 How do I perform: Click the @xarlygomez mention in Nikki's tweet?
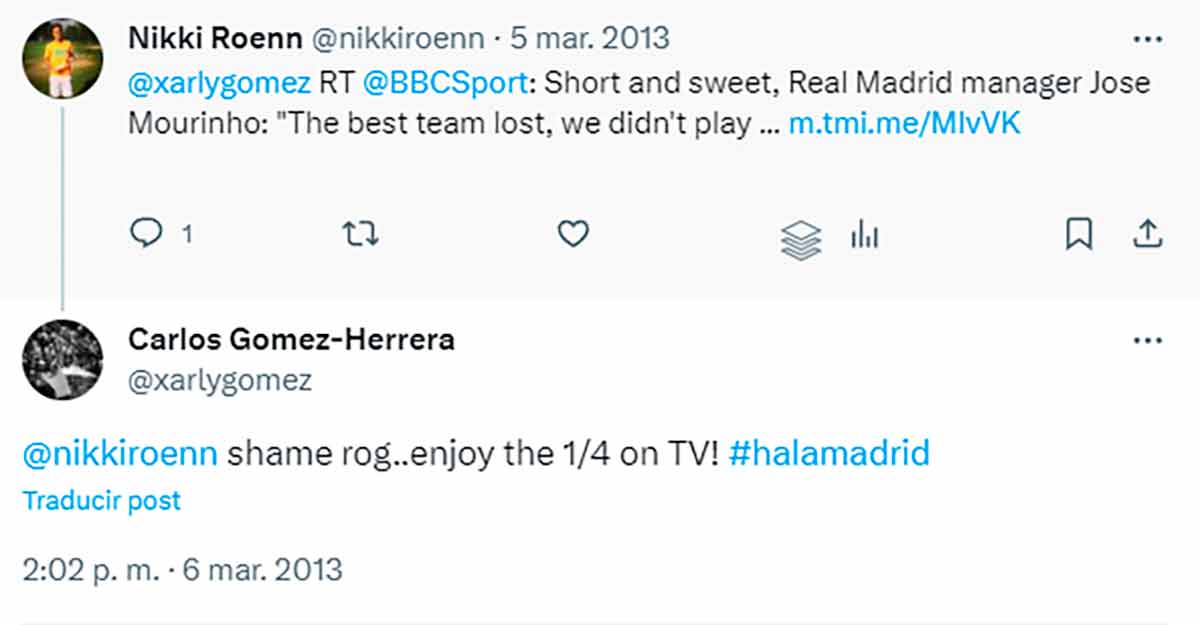[x=220, y=83]
